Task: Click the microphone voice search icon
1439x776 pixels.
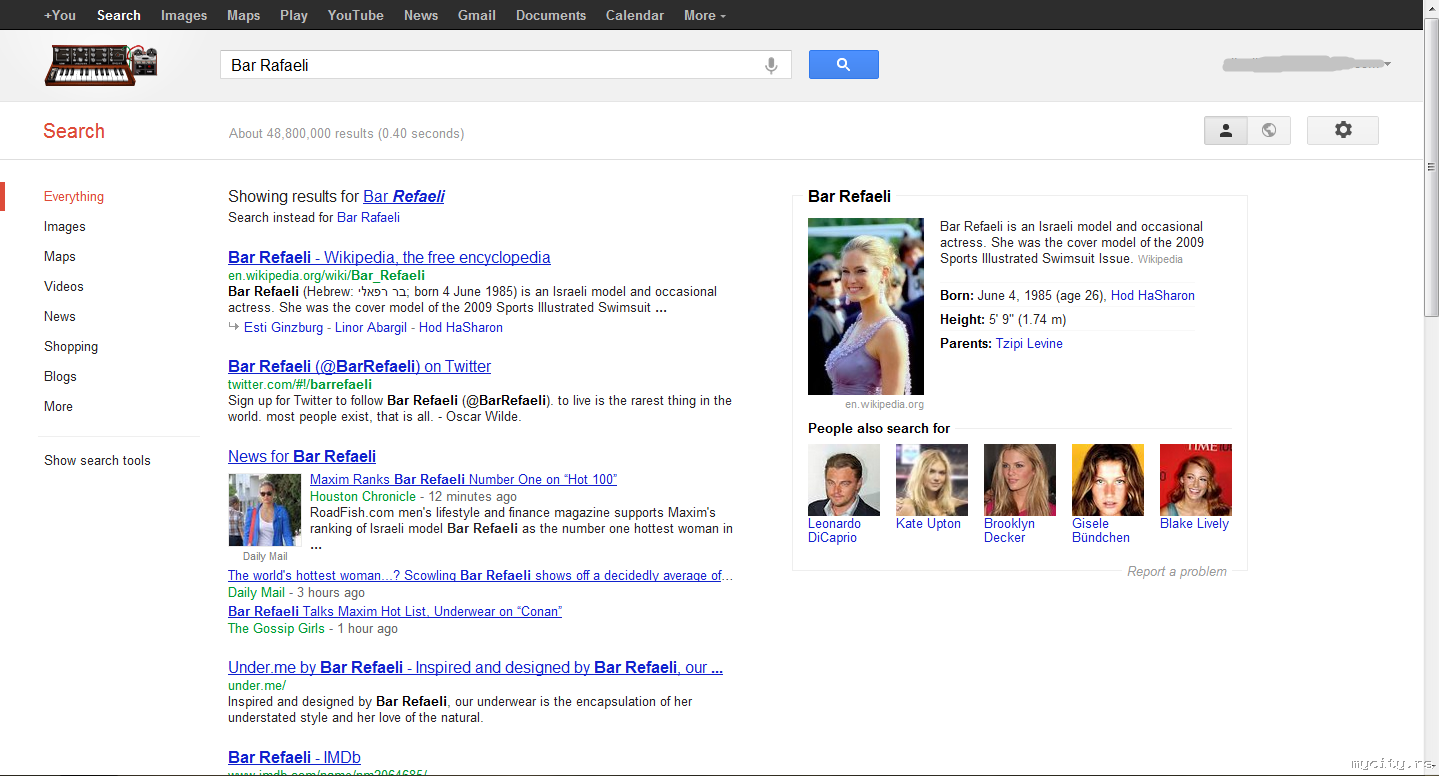Action: pyautogui.click(x=771, y=65)
